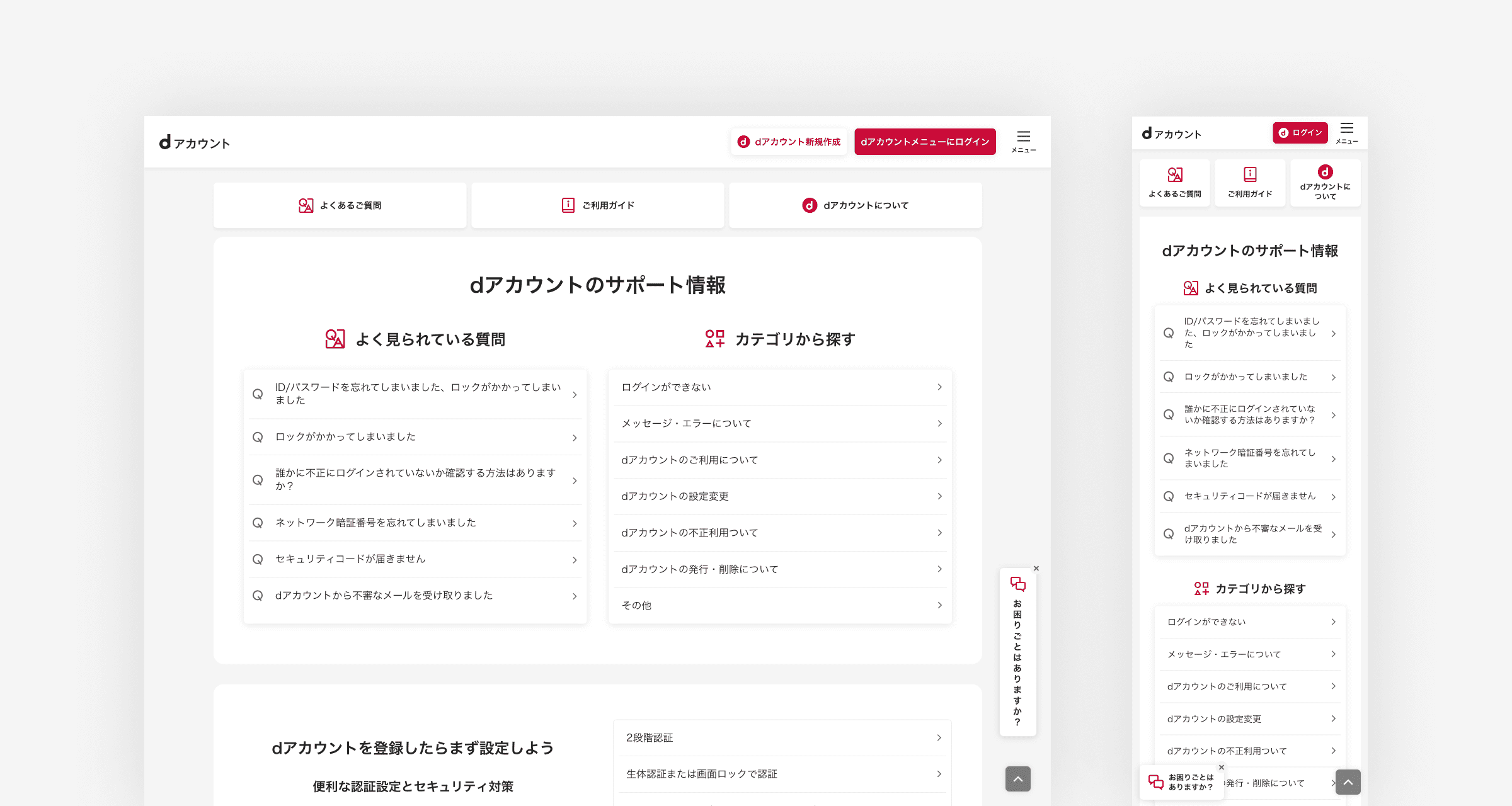The height and width of the screenshot is (806, 1512).
Task: Click the よくあるご質問 tab in desktop view
Action: click(340, 205)
